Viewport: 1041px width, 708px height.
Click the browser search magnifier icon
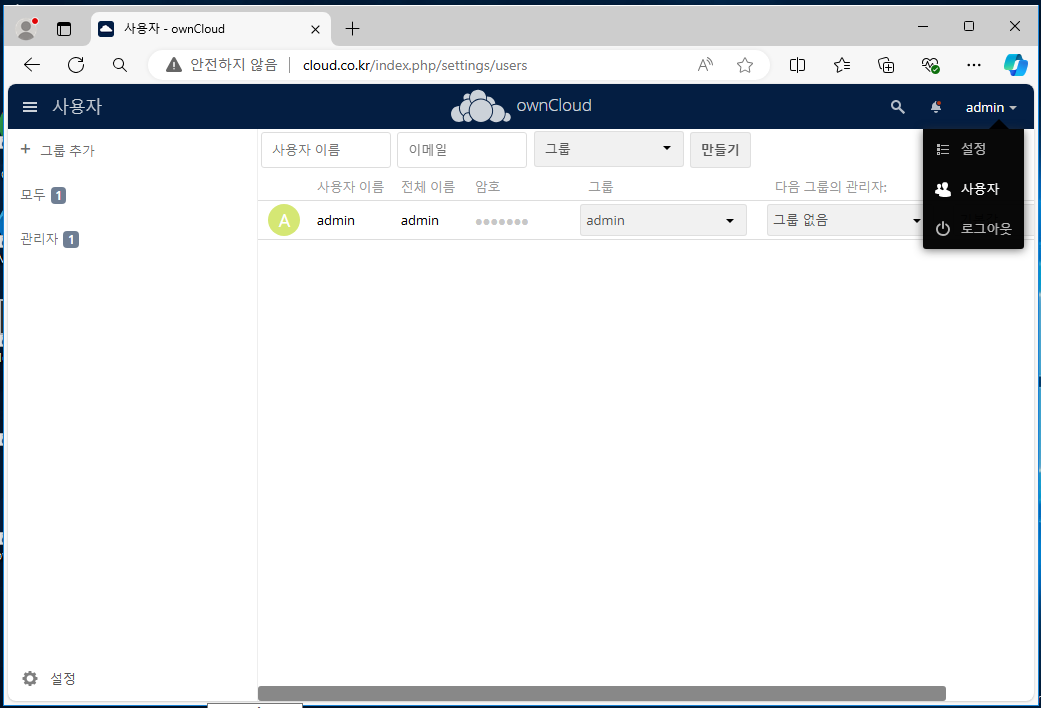point(120,64)
